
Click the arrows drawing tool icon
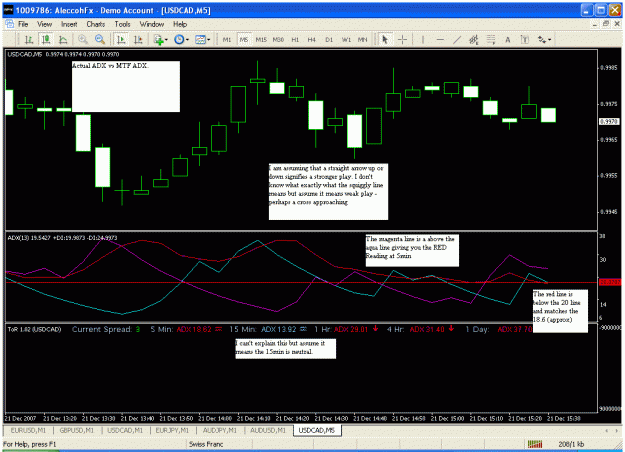[542, 39]
